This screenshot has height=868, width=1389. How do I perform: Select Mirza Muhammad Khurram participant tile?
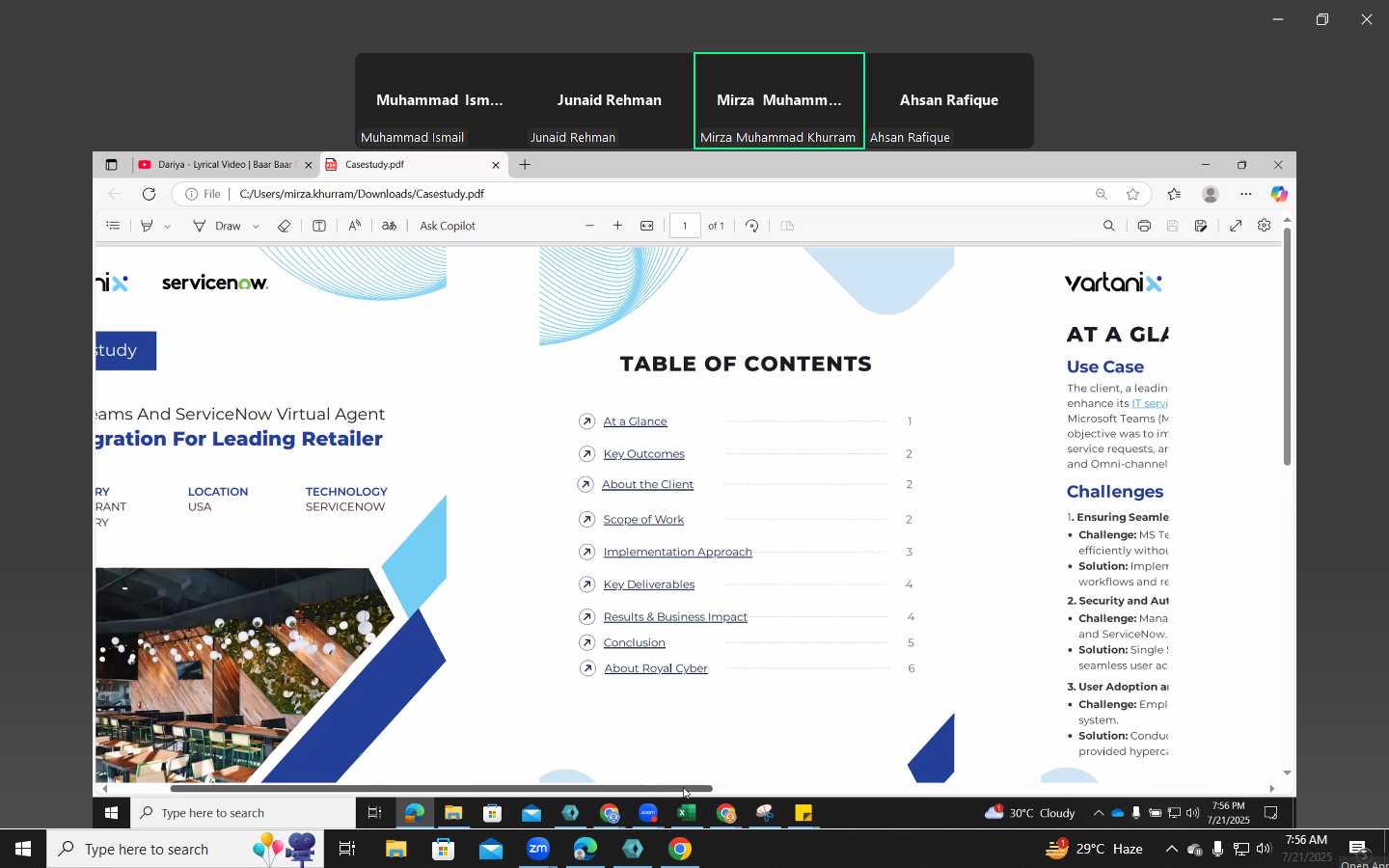click(779, 101)
